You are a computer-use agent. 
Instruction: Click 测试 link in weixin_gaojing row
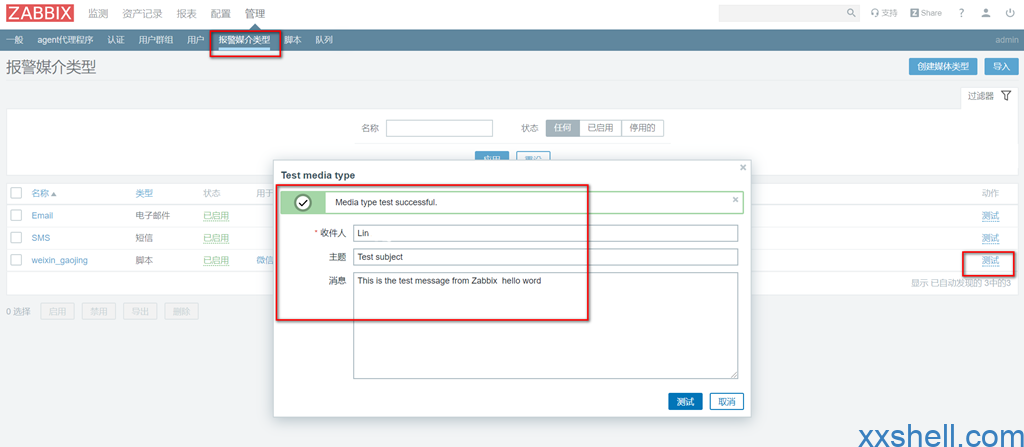click(990, 260)
